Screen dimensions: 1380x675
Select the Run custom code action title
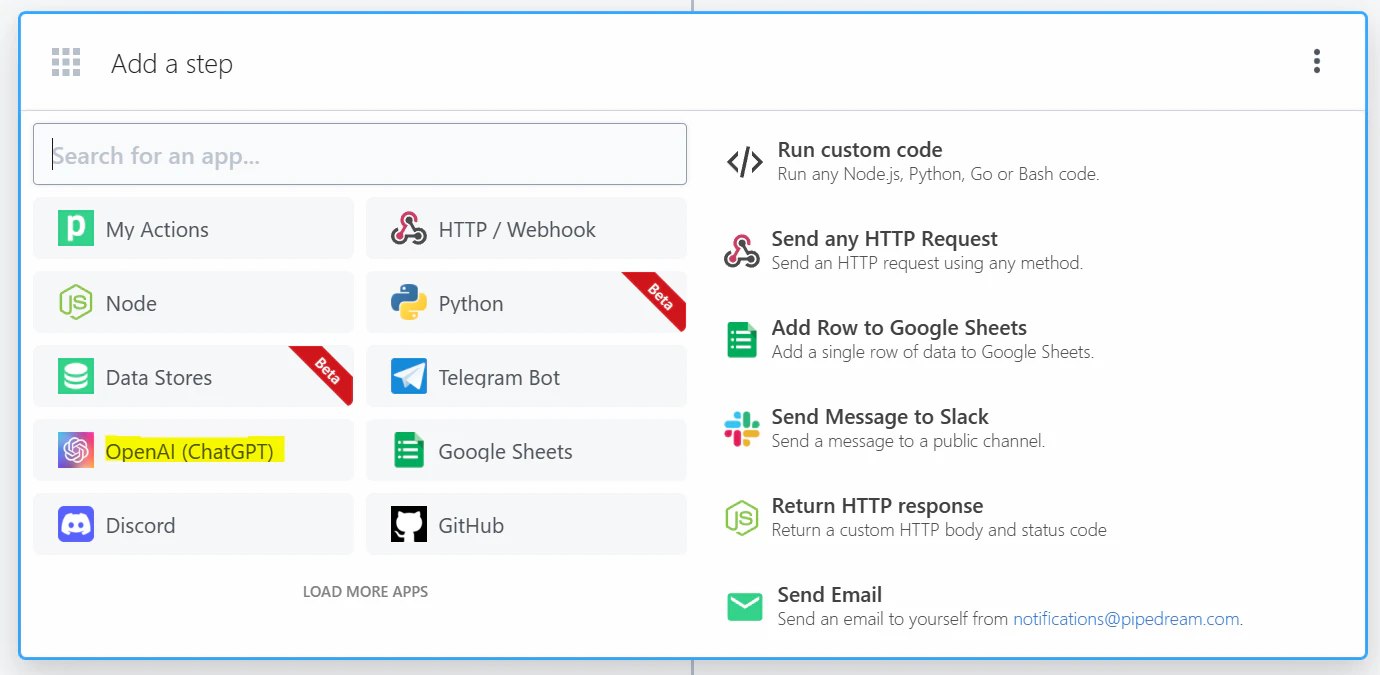[x=860, y=150]
